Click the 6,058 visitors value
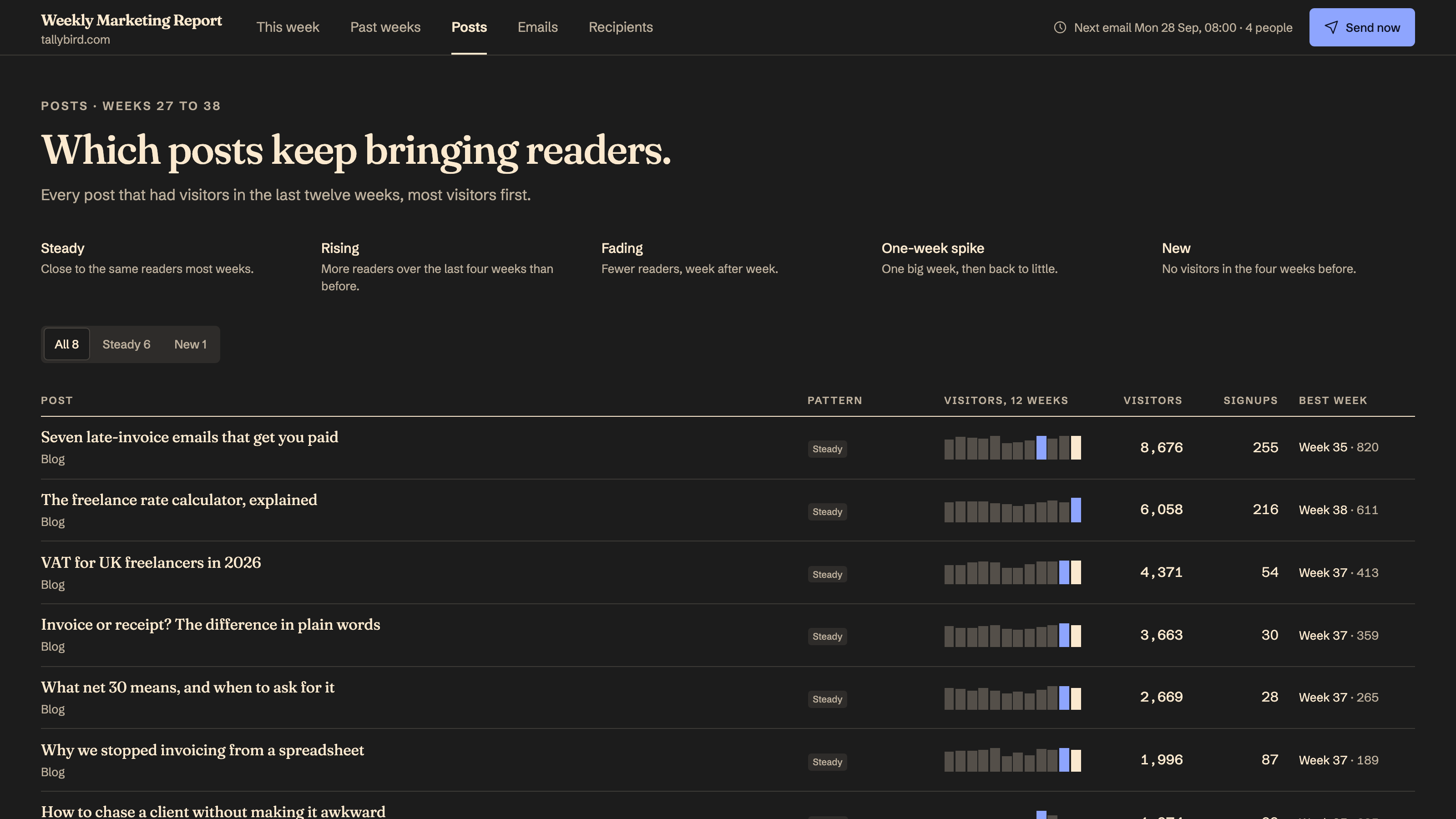This screenshot has height=819, width=1456. [x=1161, y=510]
